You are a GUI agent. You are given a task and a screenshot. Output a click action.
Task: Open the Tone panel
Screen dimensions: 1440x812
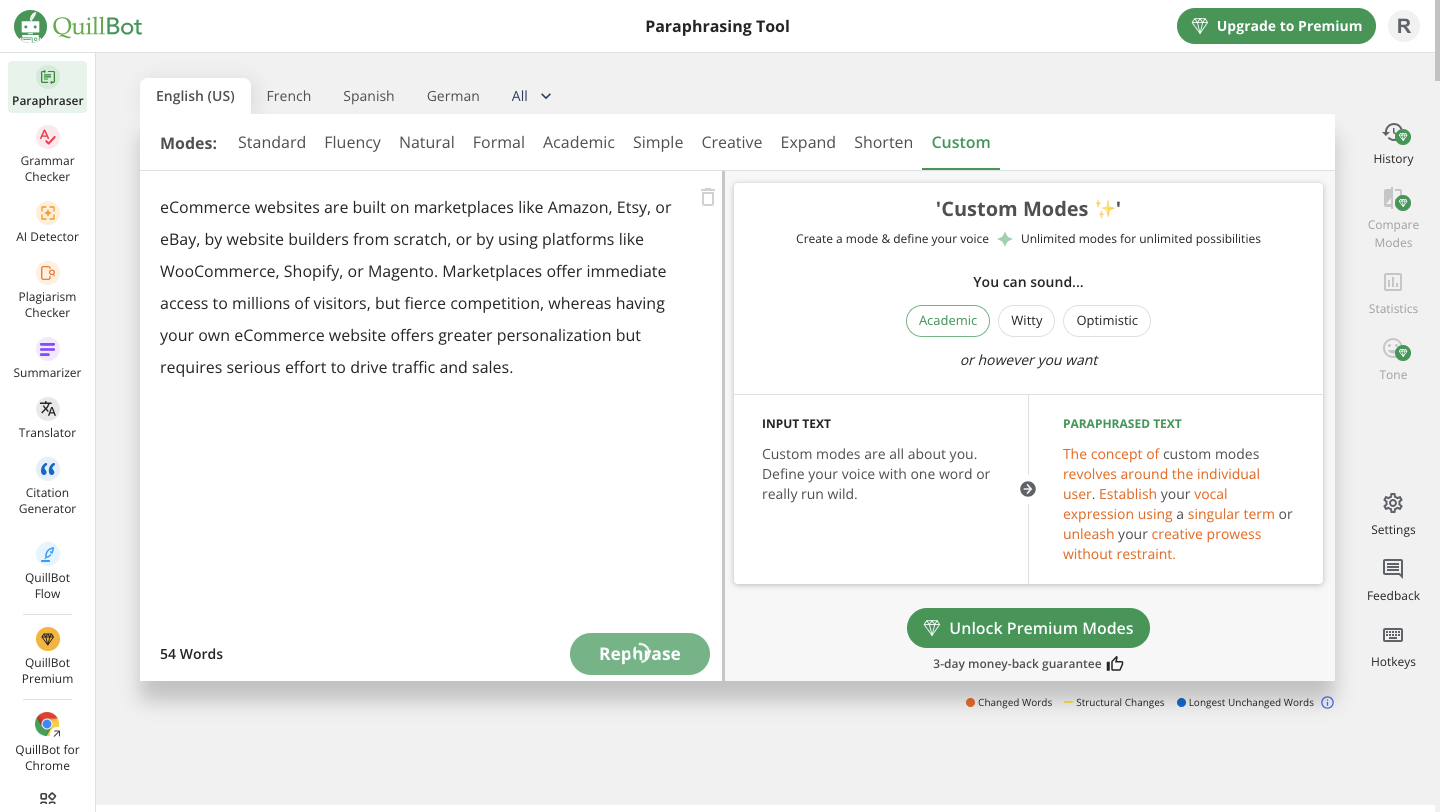click(1393, 359)
